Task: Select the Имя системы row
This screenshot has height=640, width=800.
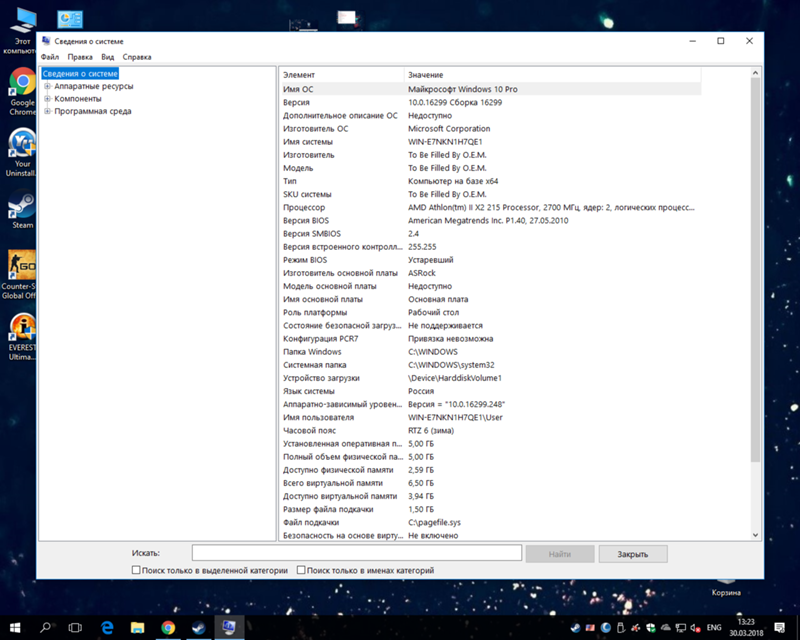Action: (x=490, y=142)
